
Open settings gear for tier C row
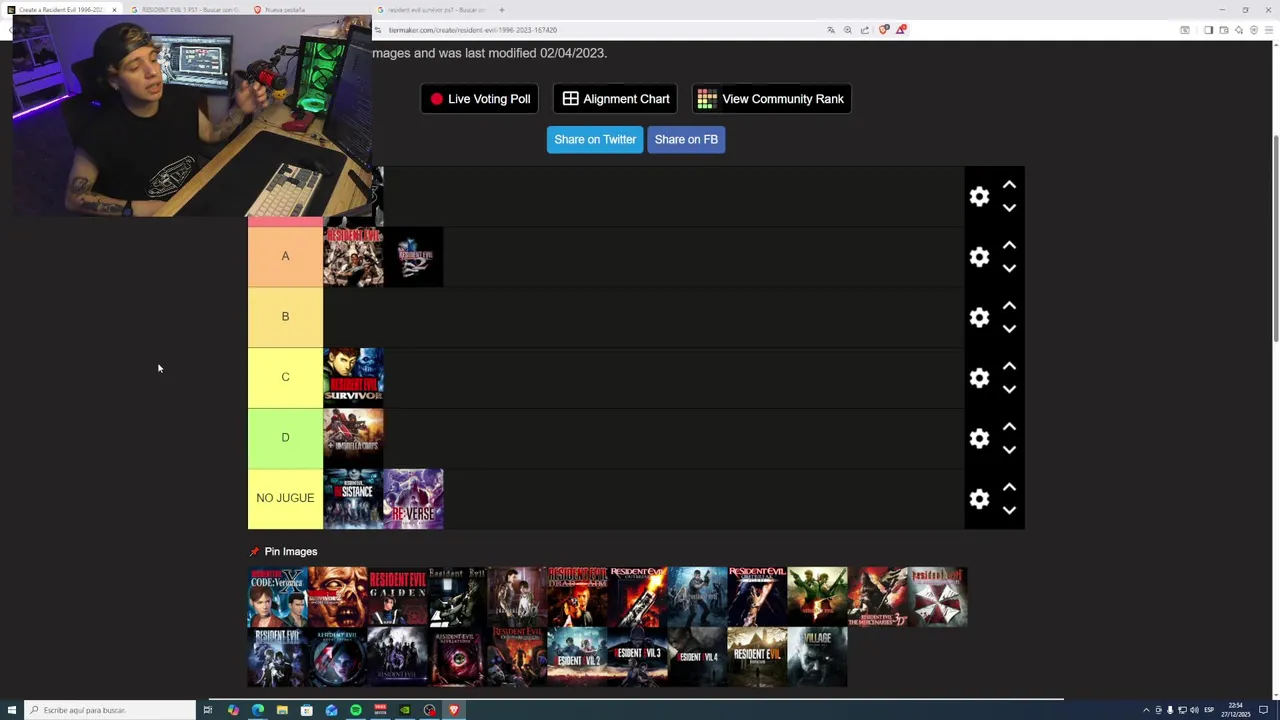[979, 378]
